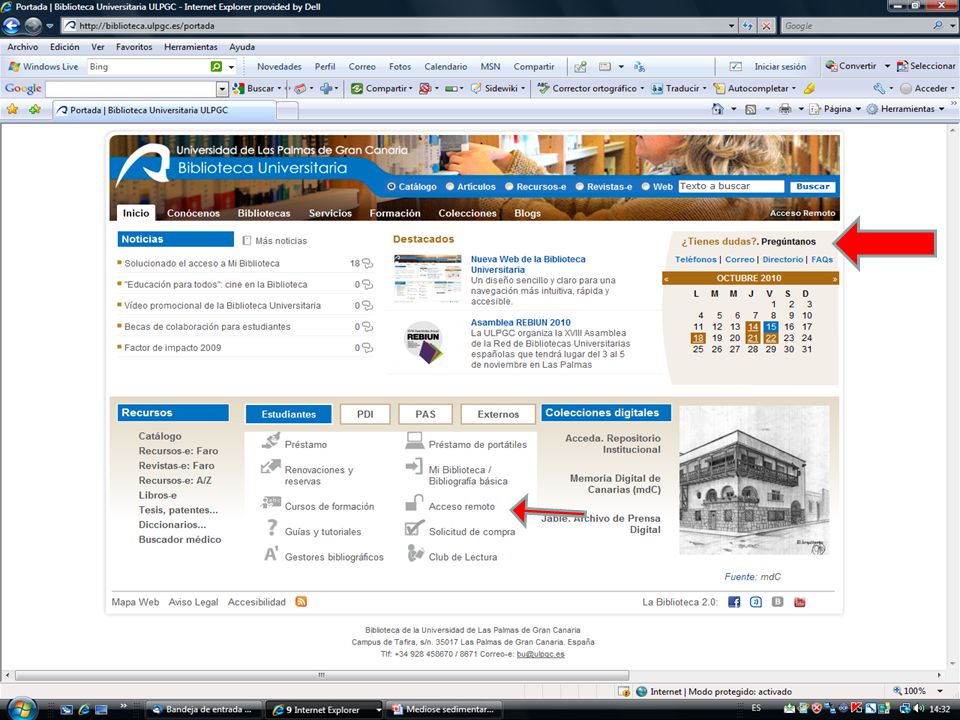The height and width of the screenshot is (720, 960).
Task: Click the laptop icon for Préstamo de portátiles
Action: click(x=414, y=441)
